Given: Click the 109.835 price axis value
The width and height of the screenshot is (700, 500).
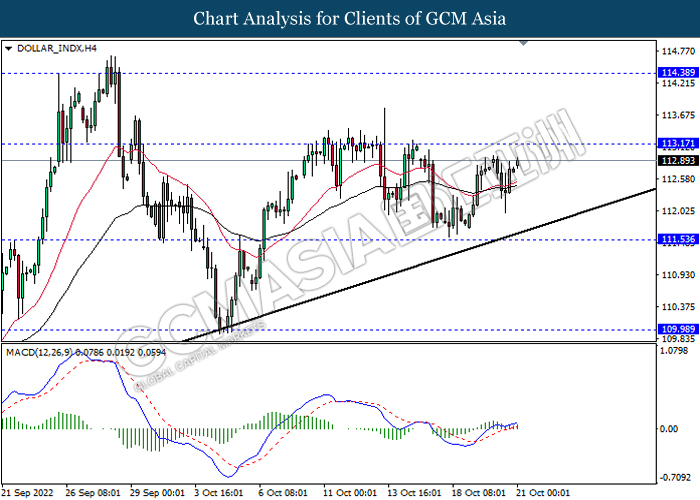Looking at the screenshot, I should tap(678, 338).
